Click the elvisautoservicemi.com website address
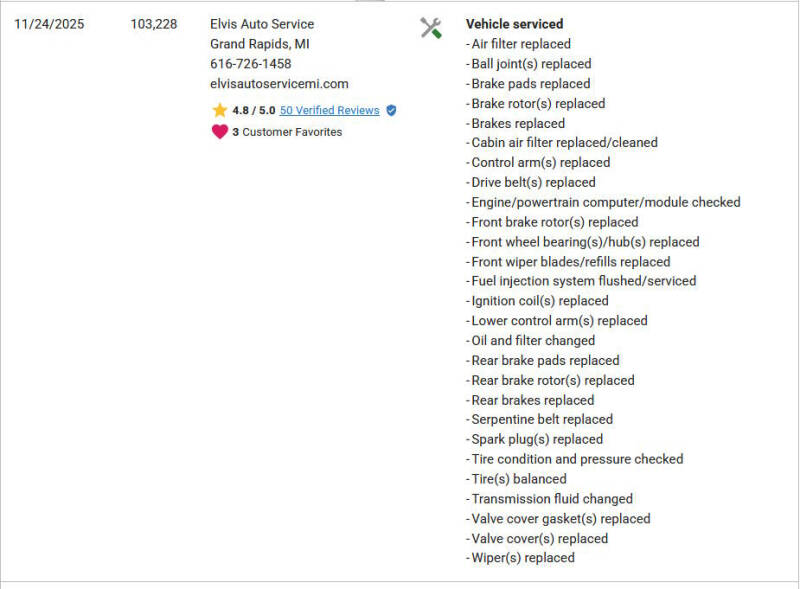Screen dimensions: 800x589 (x=279, y=83)
